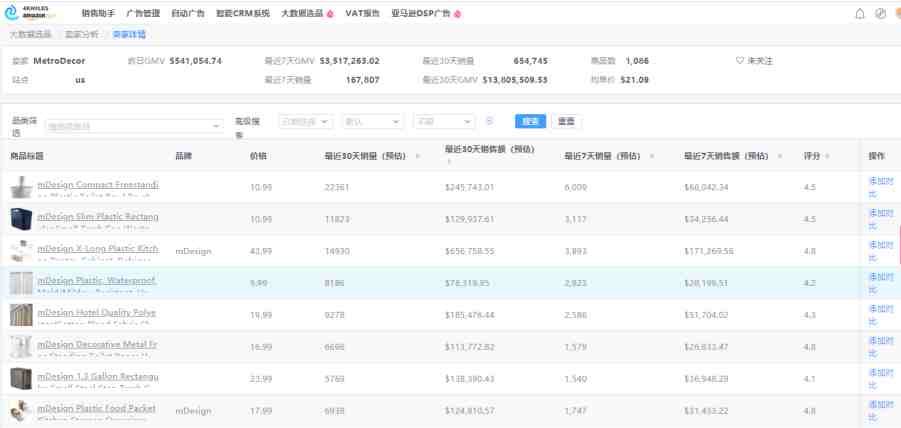This screenshot has width=901, height=428.
Task: Open the 自动广告 menu
Action: click(x=188, y=13)
